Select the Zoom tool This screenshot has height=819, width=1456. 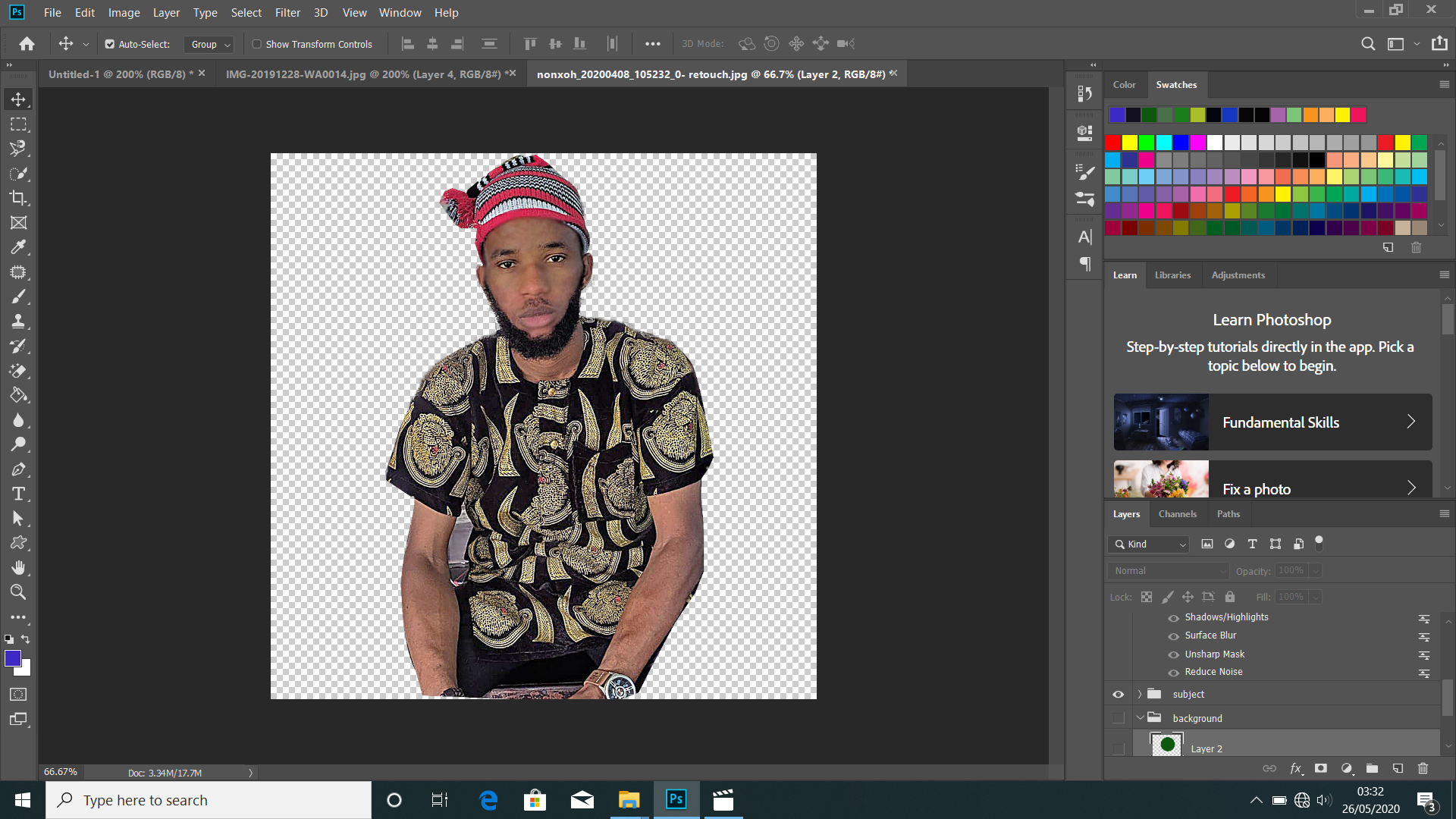(x=18, y=592)
